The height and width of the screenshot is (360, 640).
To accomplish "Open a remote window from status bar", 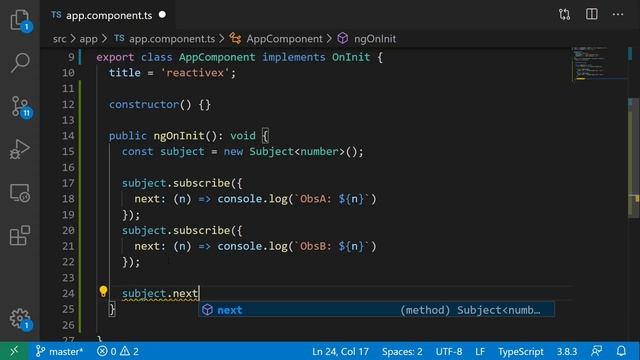I will [14, 351].
